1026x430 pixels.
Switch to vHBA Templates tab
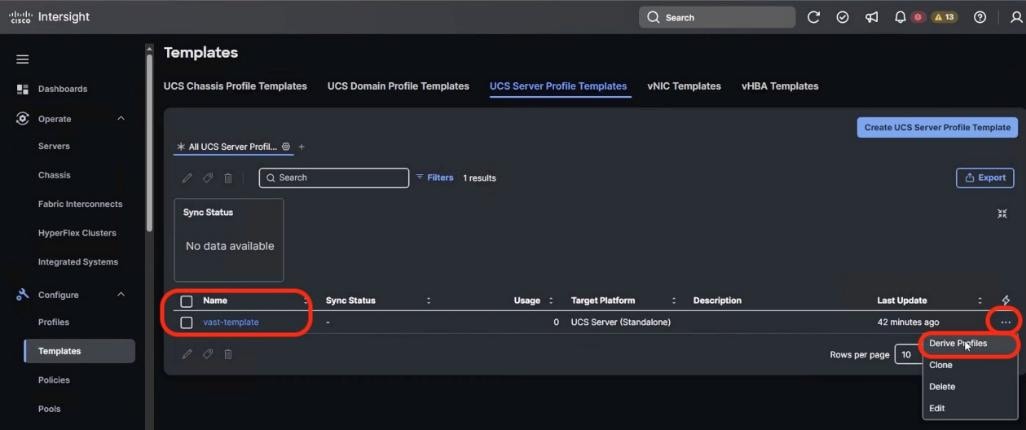[x=780, y=86]
